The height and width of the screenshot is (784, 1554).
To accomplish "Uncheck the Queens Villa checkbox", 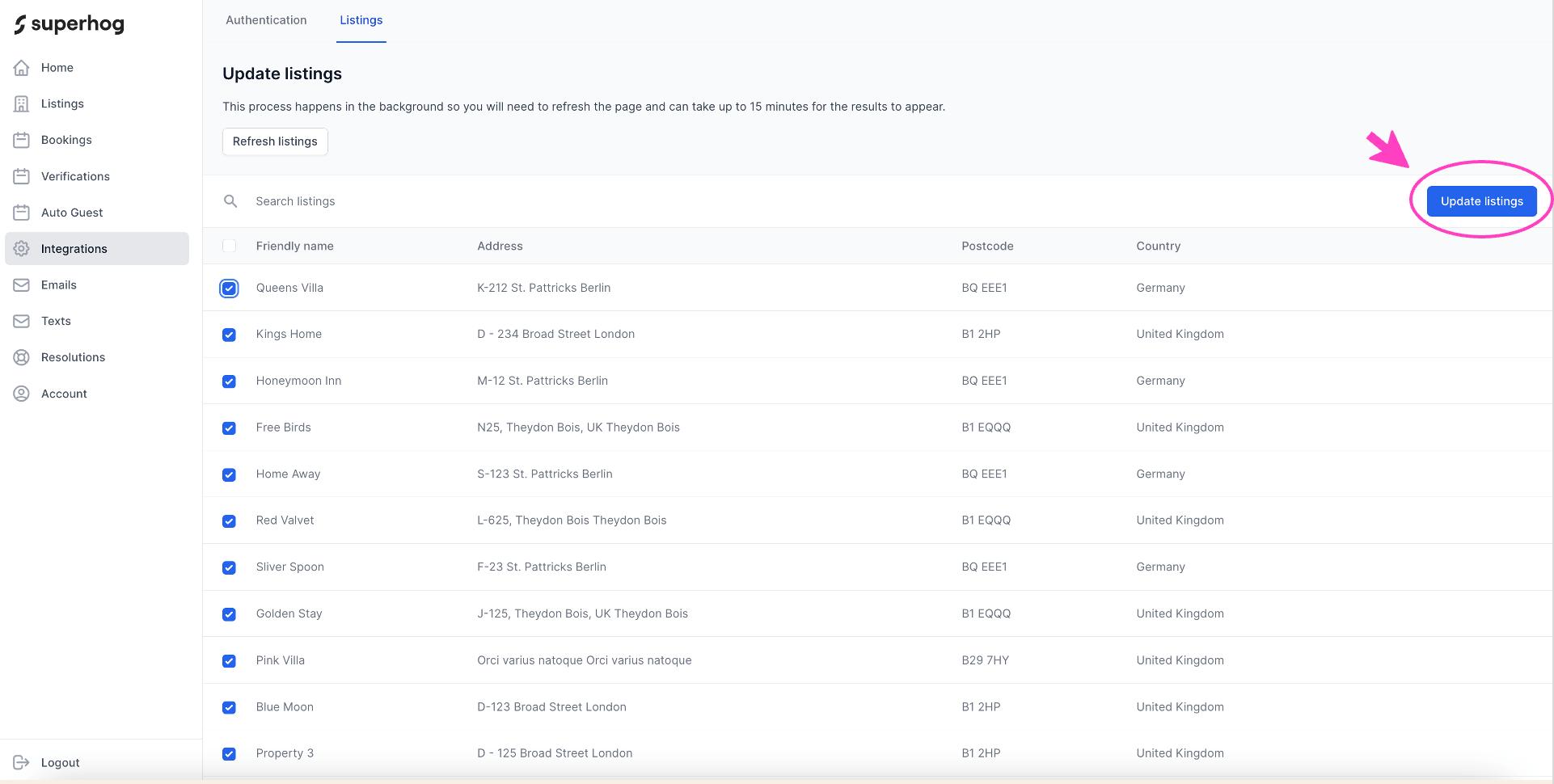I will [x=230, y=289].
